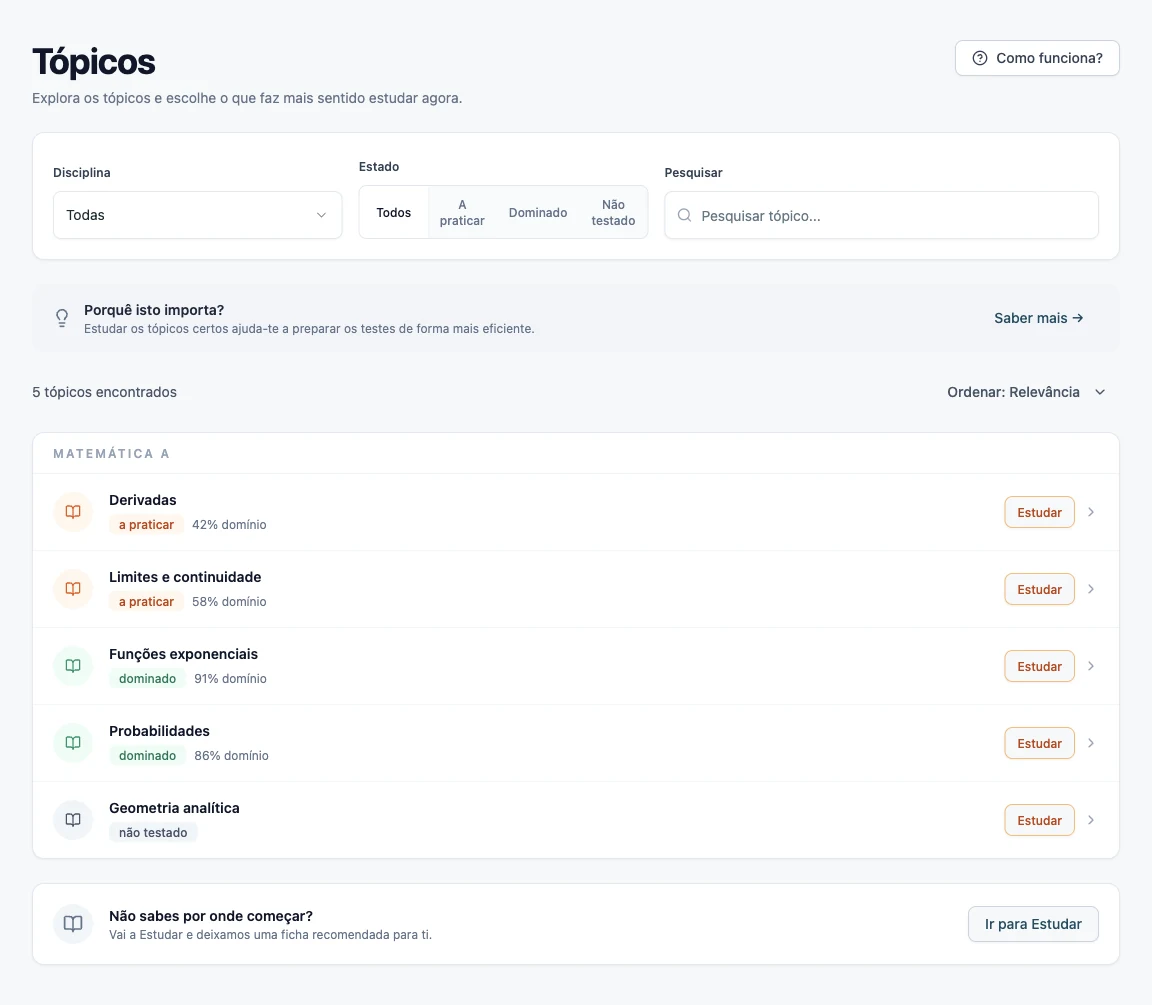Click the 'não testado' badge under Geometria analítica
The image size is (1152, 1005).
[153, 832]
